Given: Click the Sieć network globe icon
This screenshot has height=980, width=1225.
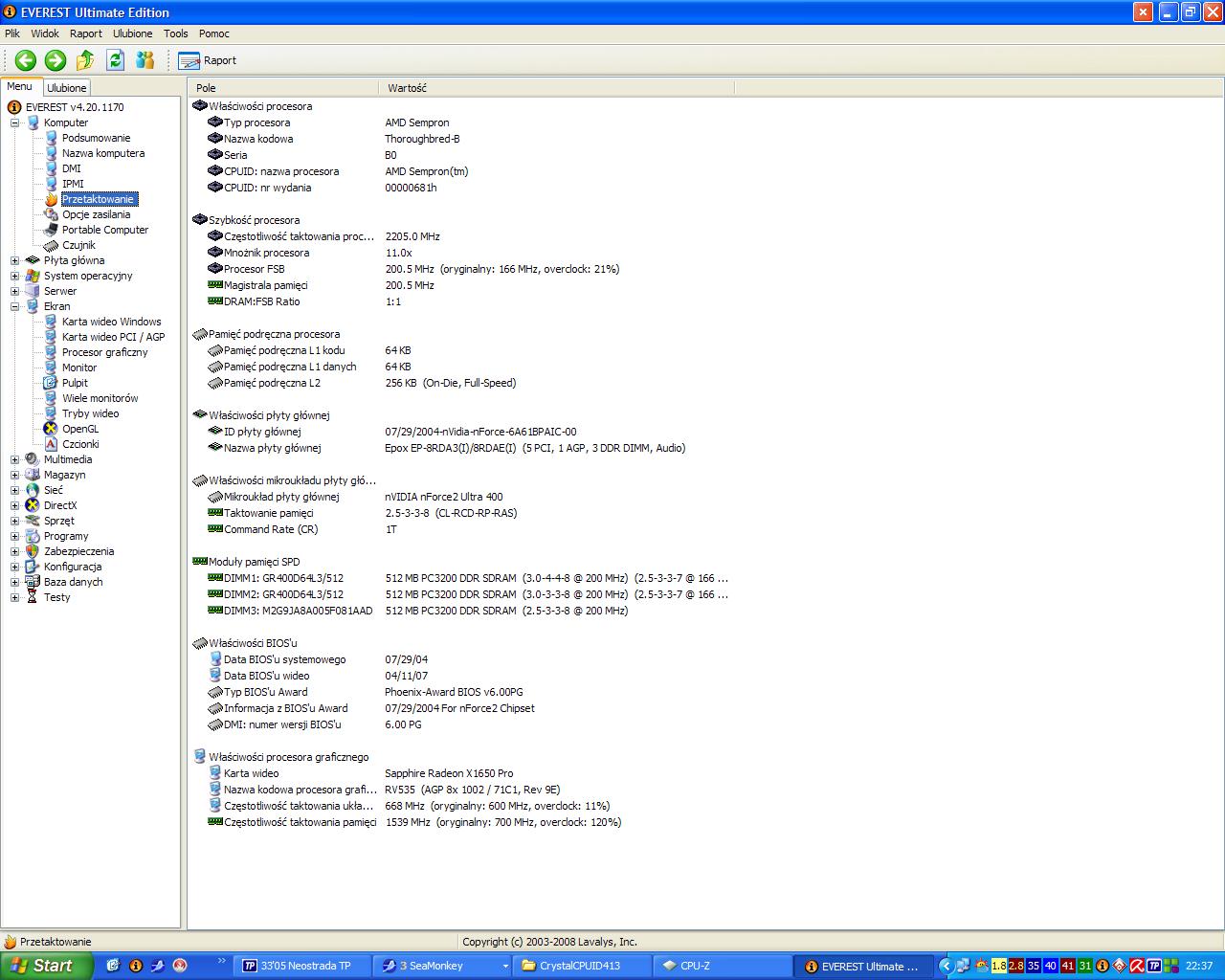Looking at the screenshot, I should point(33,490).
